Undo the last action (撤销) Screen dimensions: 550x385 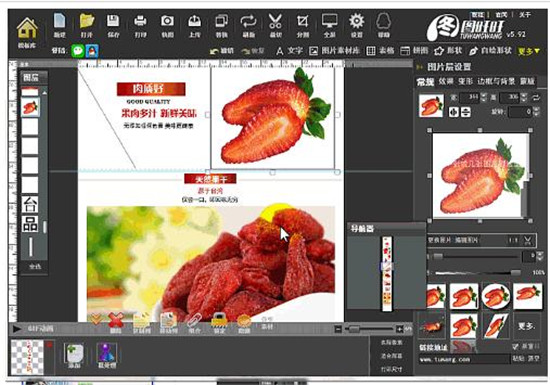click(x=222, y=51)
